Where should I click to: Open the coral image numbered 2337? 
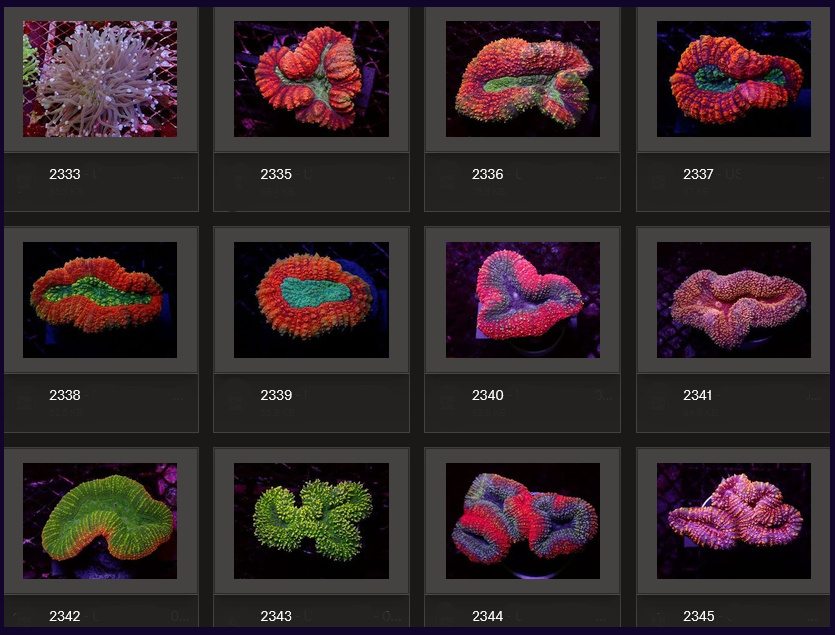[x=734, y=79]
